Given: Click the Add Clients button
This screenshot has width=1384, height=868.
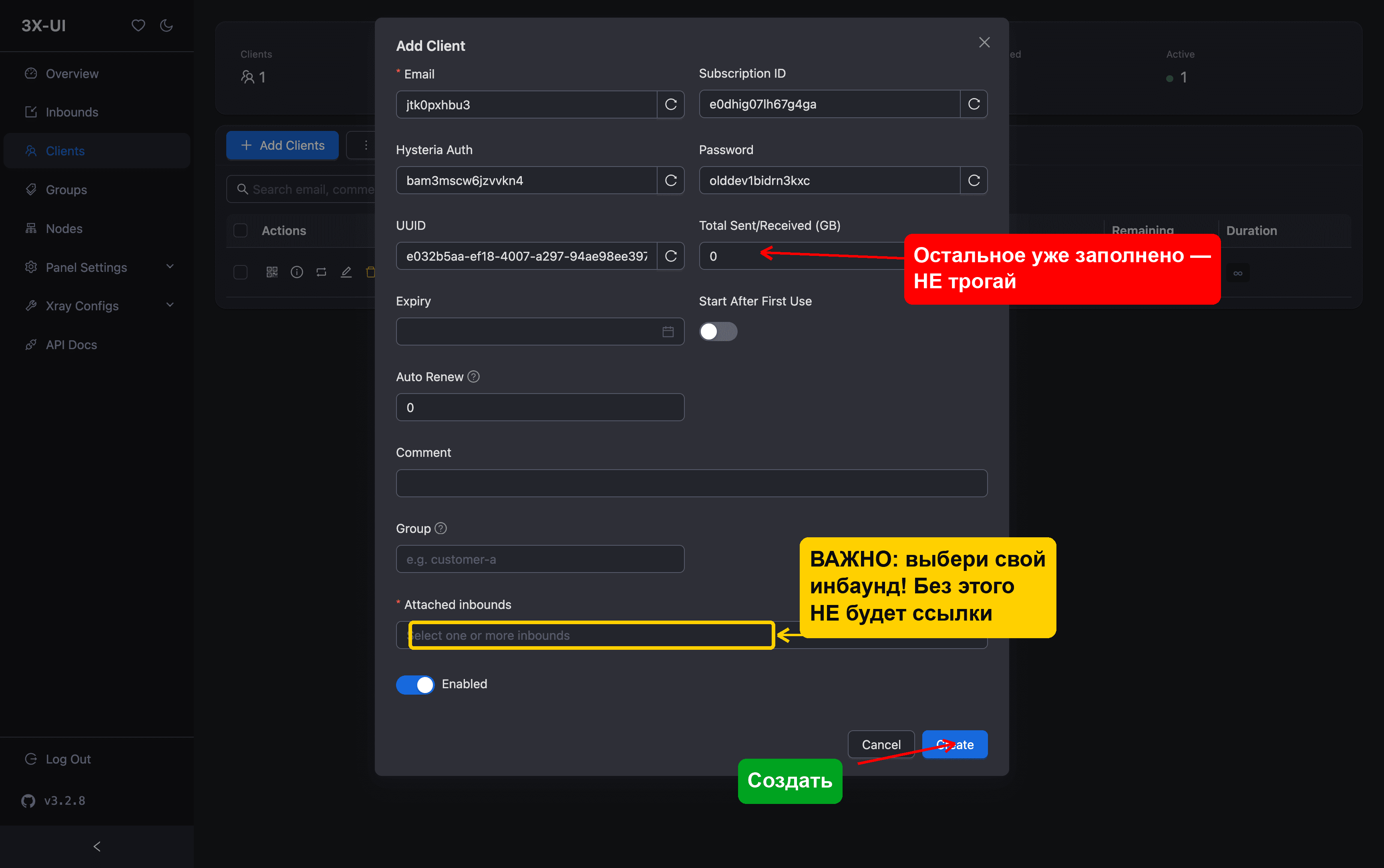Looking at the screenshot, I should coord(282,145).
